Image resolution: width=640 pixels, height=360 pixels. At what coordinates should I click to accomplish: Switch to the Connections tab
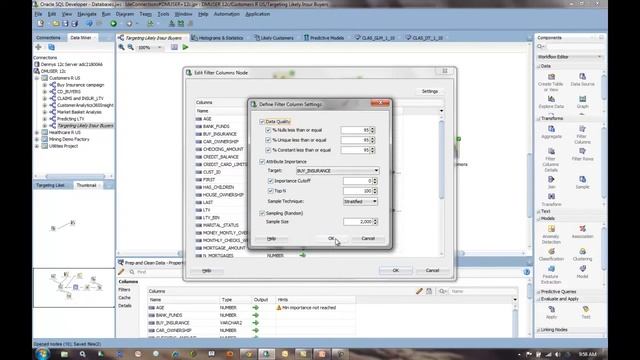tap(48, 38)
